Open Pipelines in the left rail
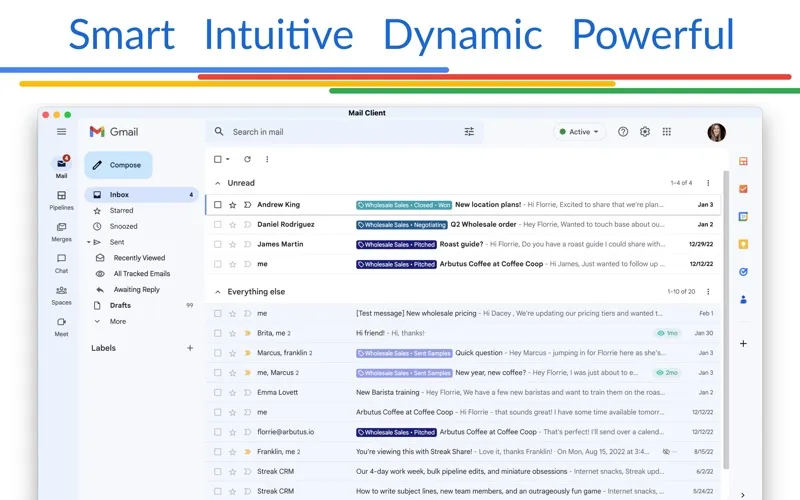The height and width of the screenshot is (500, 800). [61, 200]
